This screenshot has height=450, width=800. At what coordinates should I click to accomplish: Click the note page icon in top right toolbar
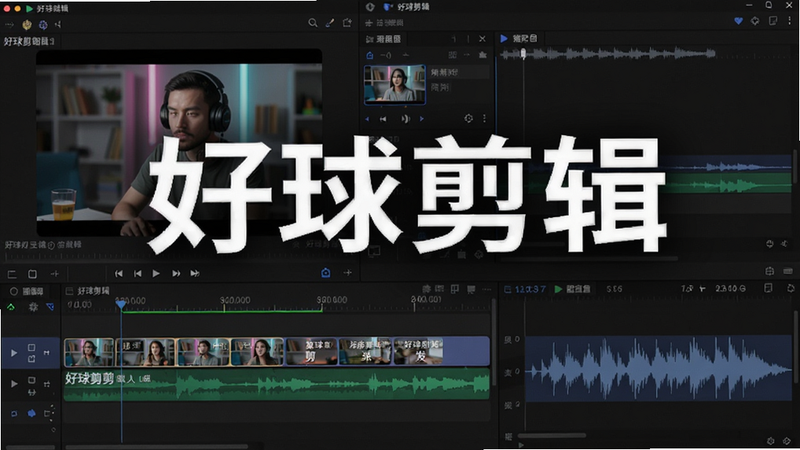[773, 21]
